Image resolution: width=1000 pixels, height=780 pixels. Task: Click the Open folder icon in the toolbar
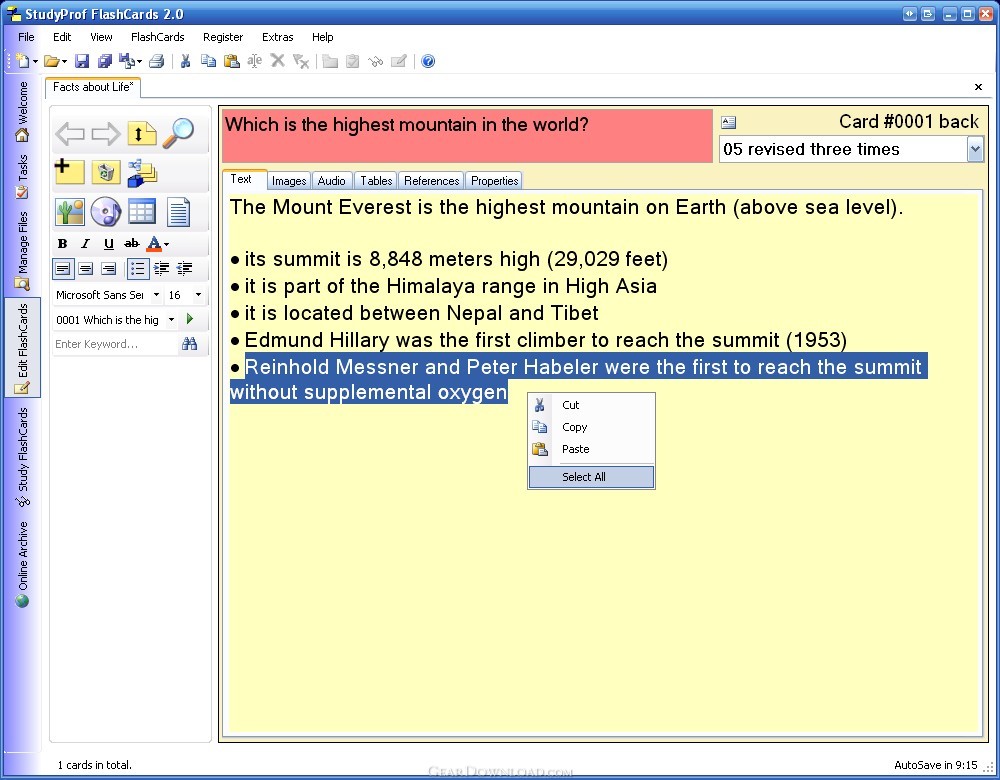point(52,61)
